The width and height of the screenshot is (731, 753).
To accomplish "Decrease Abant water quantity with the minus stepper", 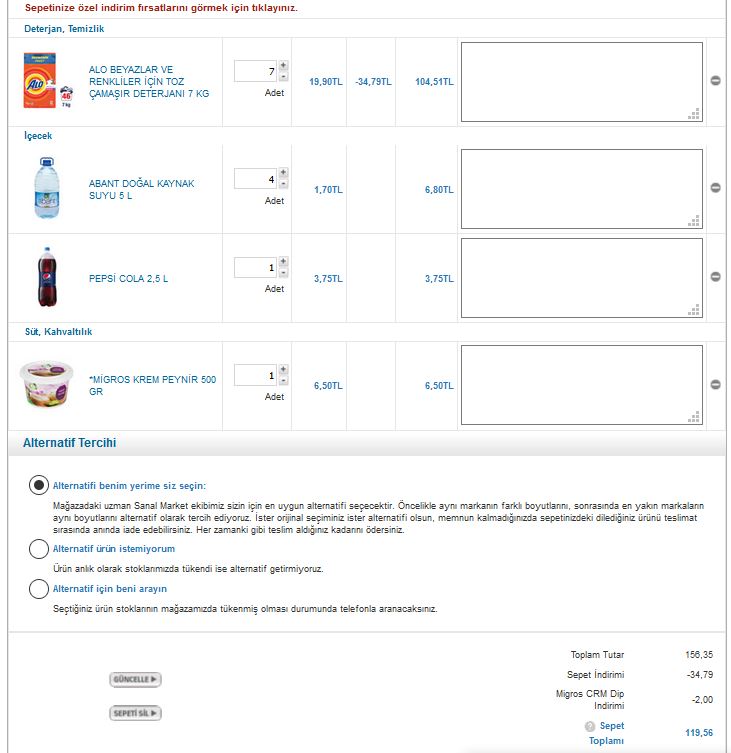I will point(283,184).
